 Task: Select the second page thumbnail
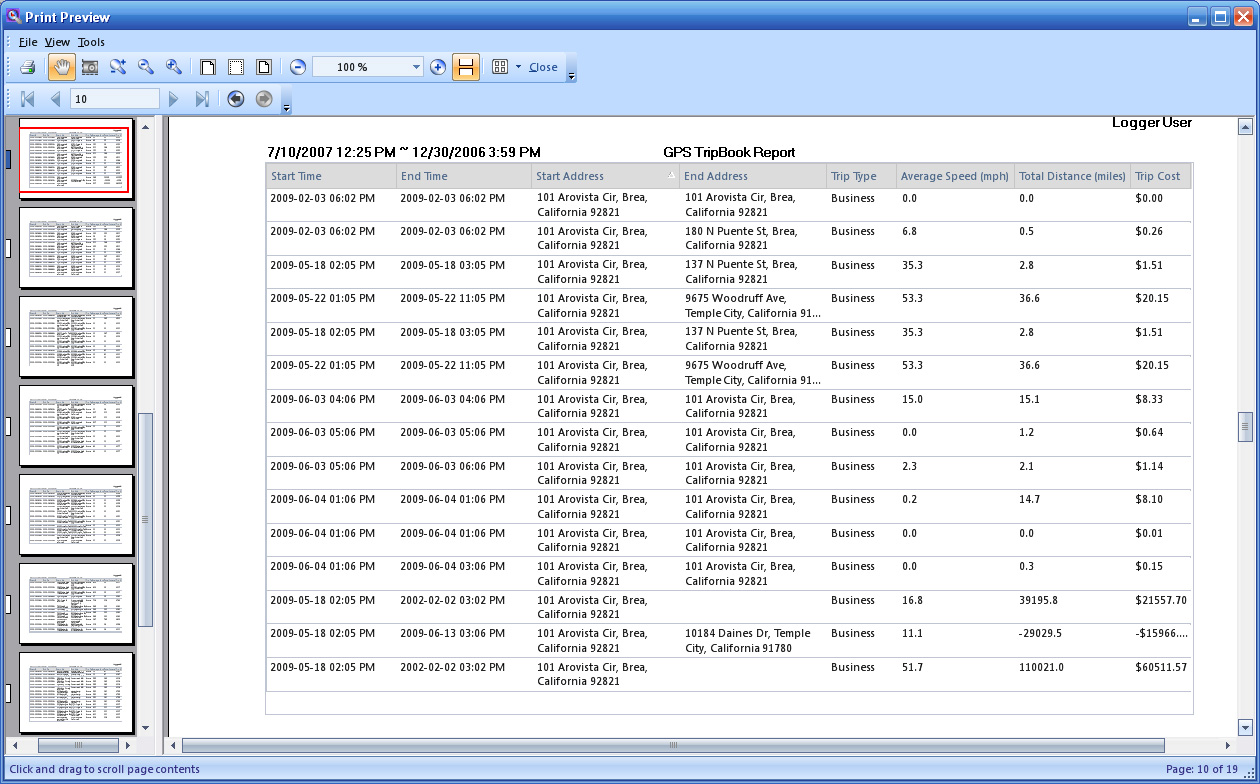point(75,247)
